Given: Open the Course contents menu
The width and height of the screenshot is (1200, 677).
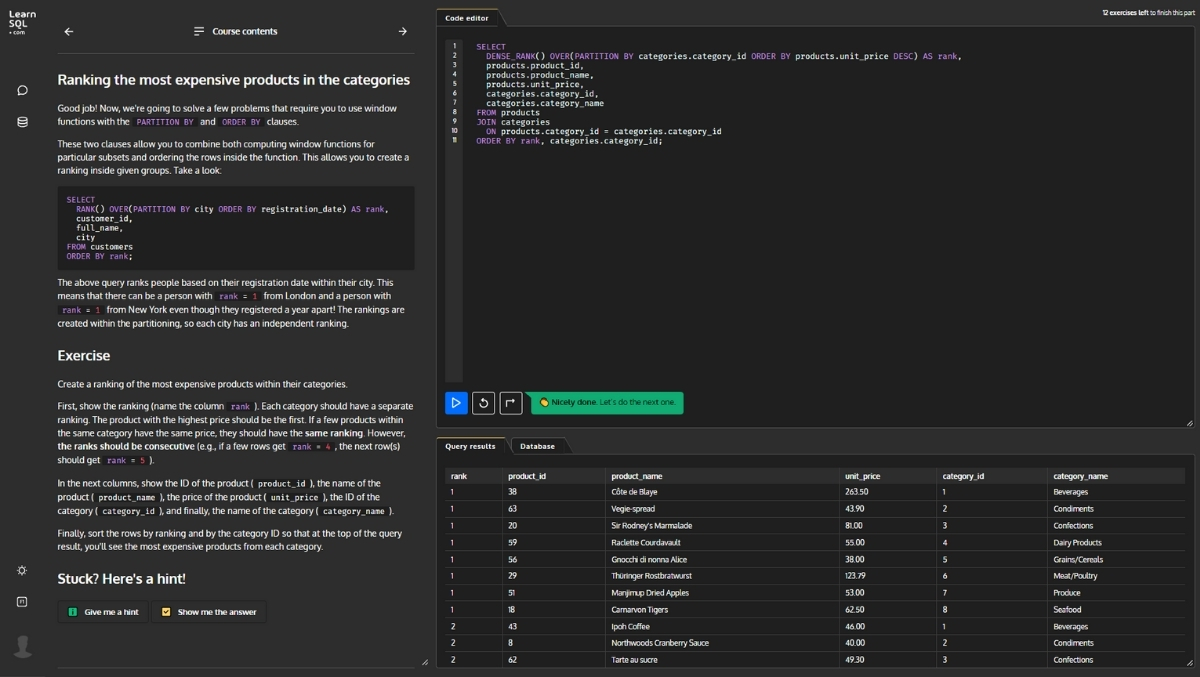Looking at the screenshot, I should coord(236,31).
